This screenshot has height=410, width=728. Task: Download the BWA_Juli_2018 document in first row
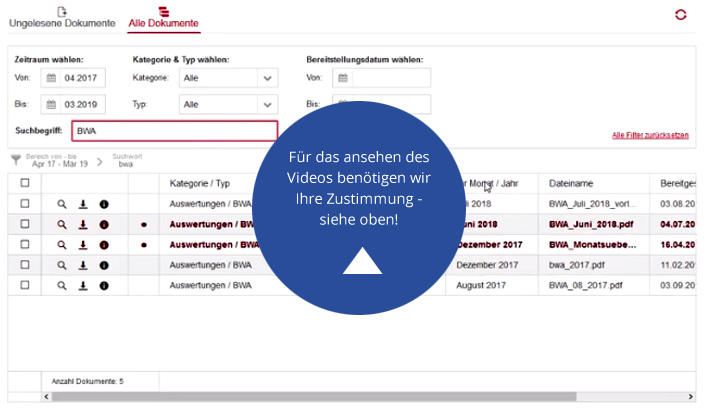tap(83, 204)
